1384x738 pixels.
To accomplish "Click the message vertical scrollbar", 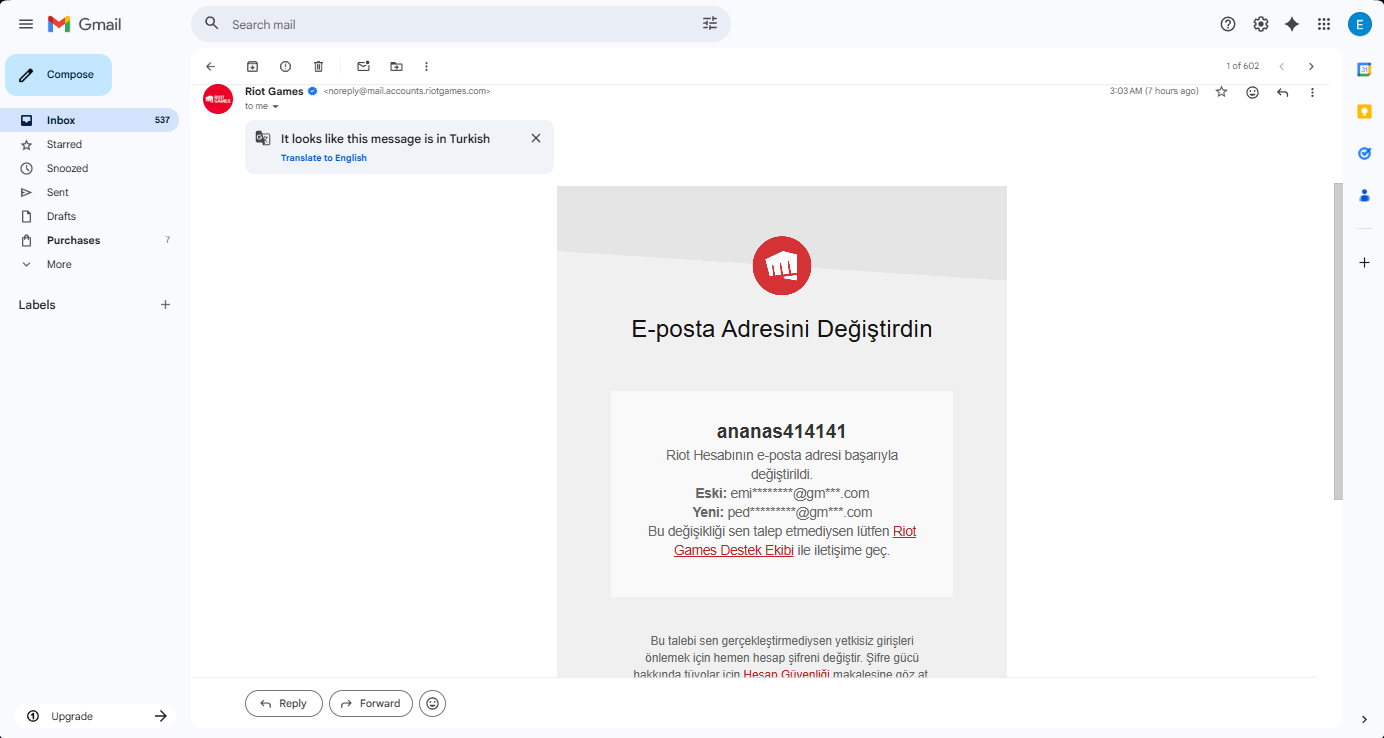I will [x=1339, y=341].
